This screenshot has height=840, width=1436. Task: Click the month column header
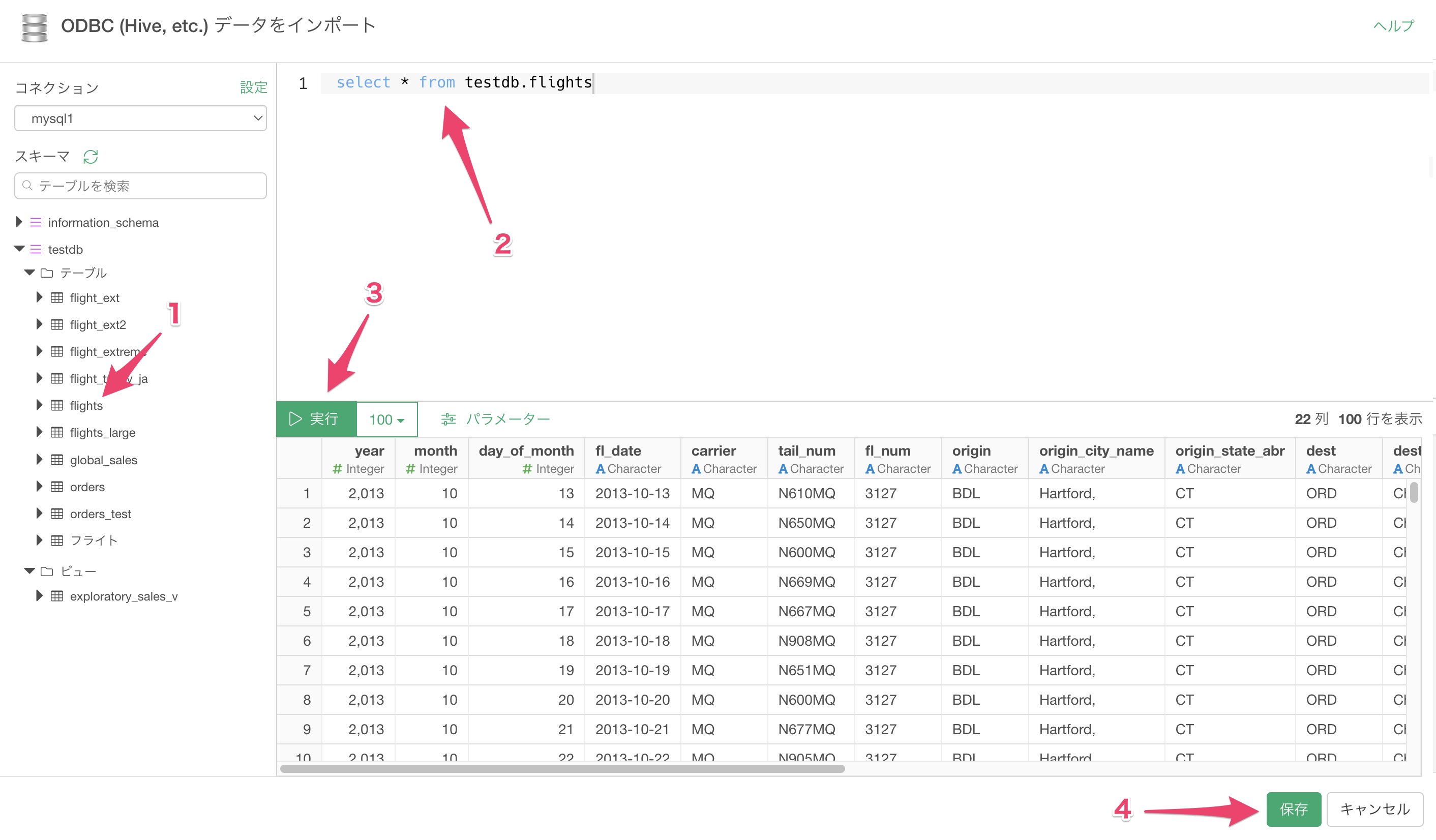tap(431, 459)
